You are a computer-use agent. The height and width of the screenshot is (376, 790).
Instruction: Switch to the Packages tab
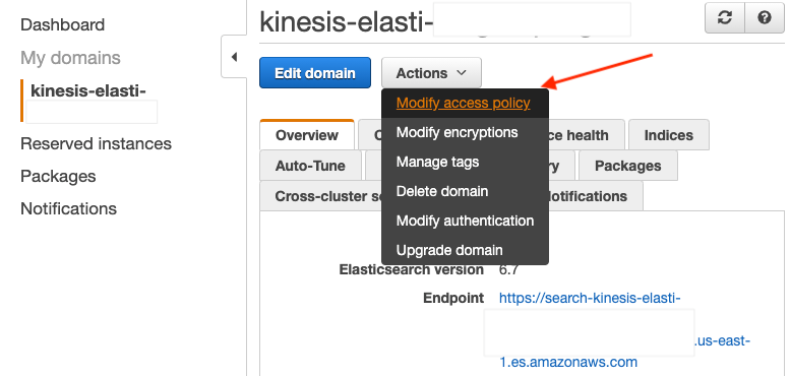(628, 166)
